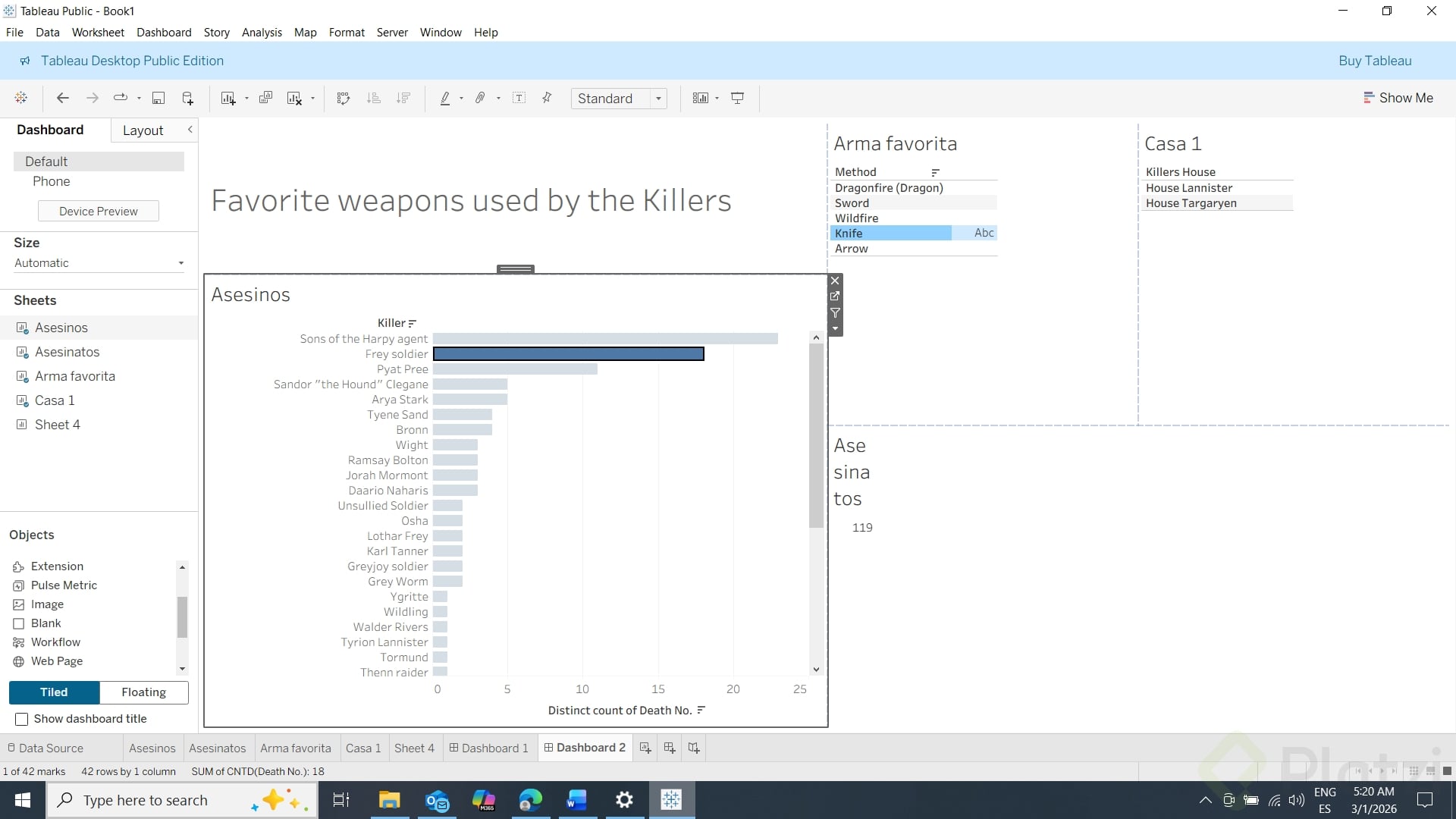The image size is (1456, 819).
Task: Click the Presentation Mode icon
Action: coord(737,98)
